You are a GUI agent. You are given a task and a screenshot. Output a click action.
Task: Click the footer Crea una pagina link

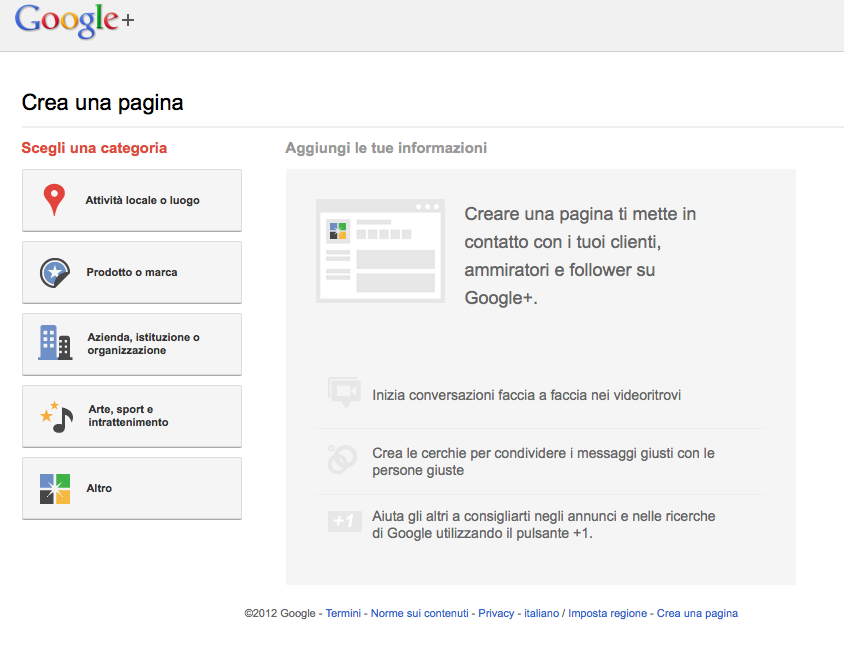[697, 613]
